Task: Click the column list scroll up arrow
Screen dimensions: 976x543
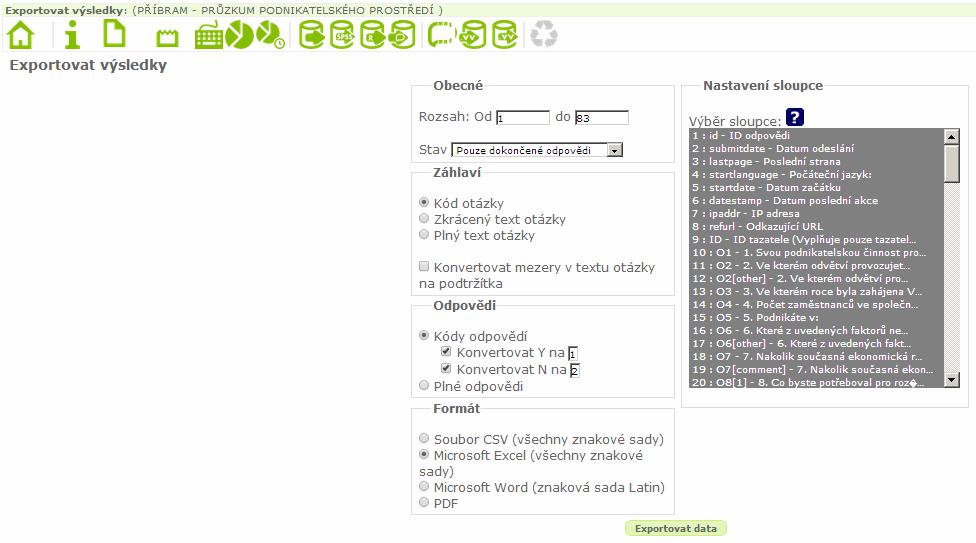Action: (x=951, y=136)
